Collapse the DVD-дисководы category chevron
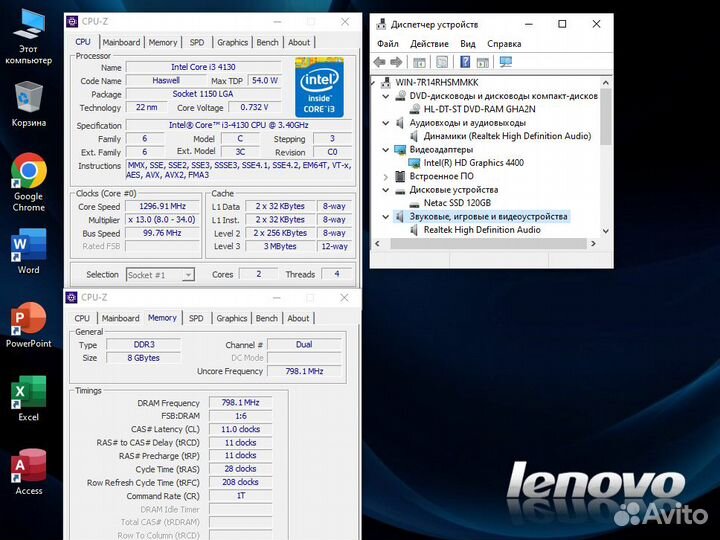Screen dimensions: 720x540 386,96
